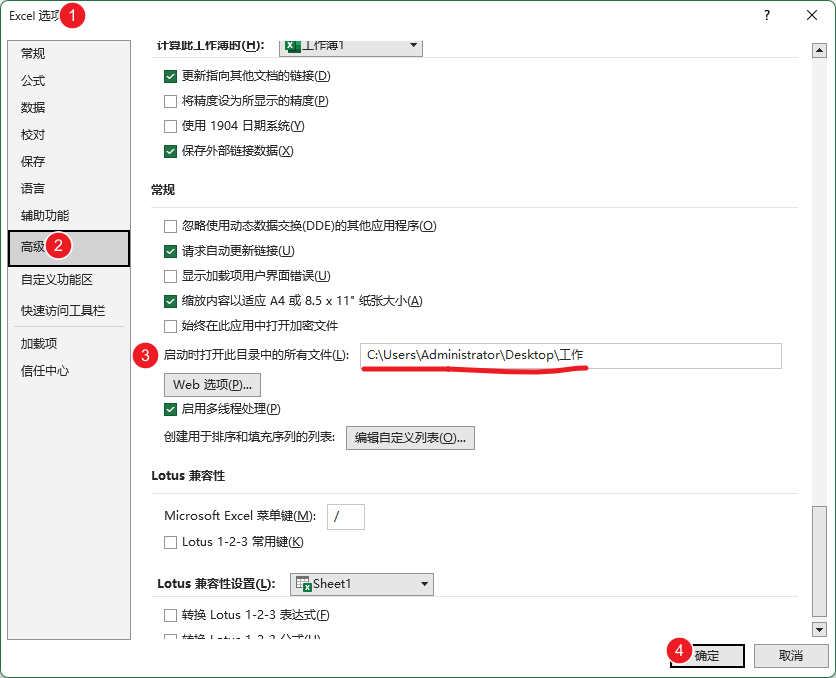
Task: Check 始终在此应用中打开加密文件
Action: tap(170, 326)
